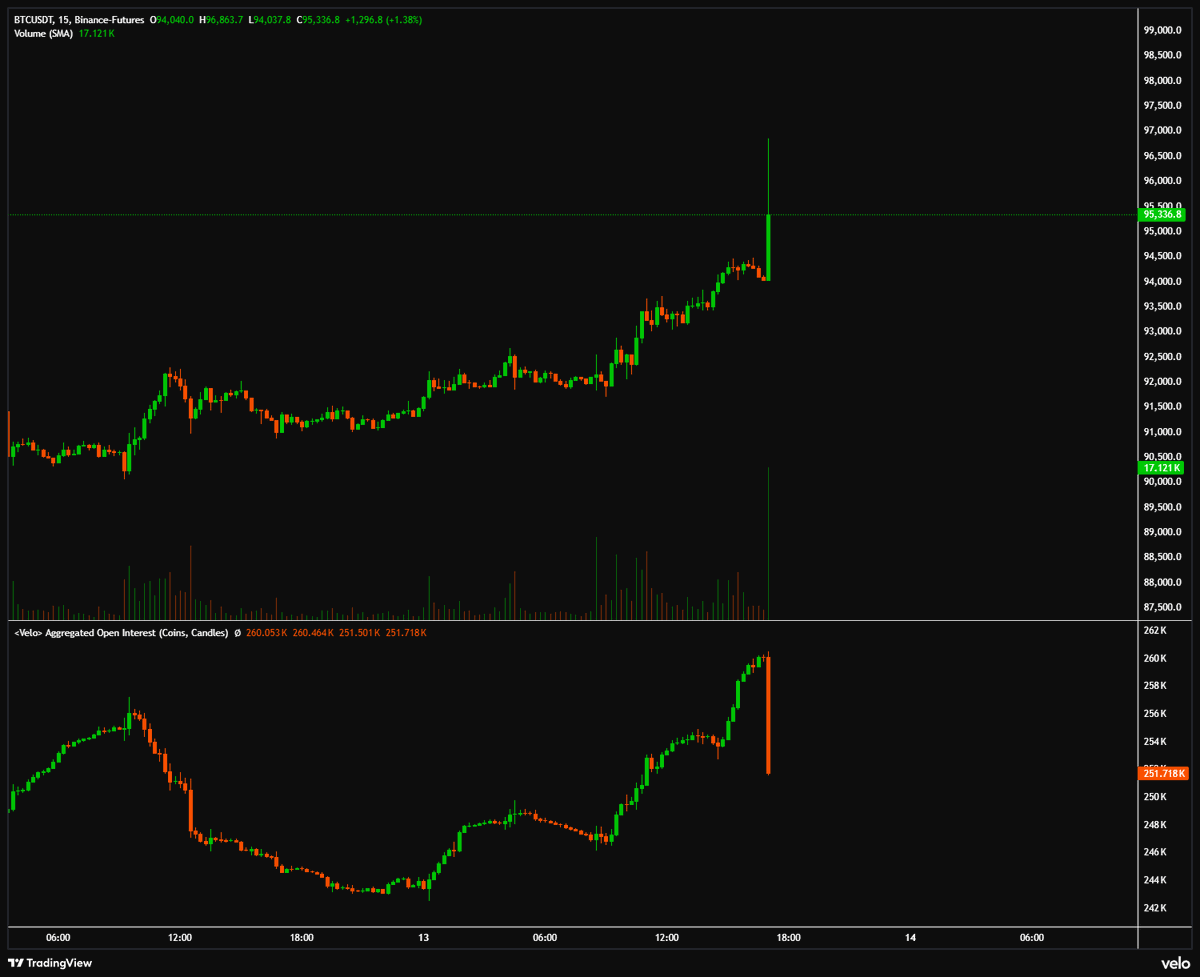Click the green 95,336.8 current price tag
1200x977 pixels.
1163,214
